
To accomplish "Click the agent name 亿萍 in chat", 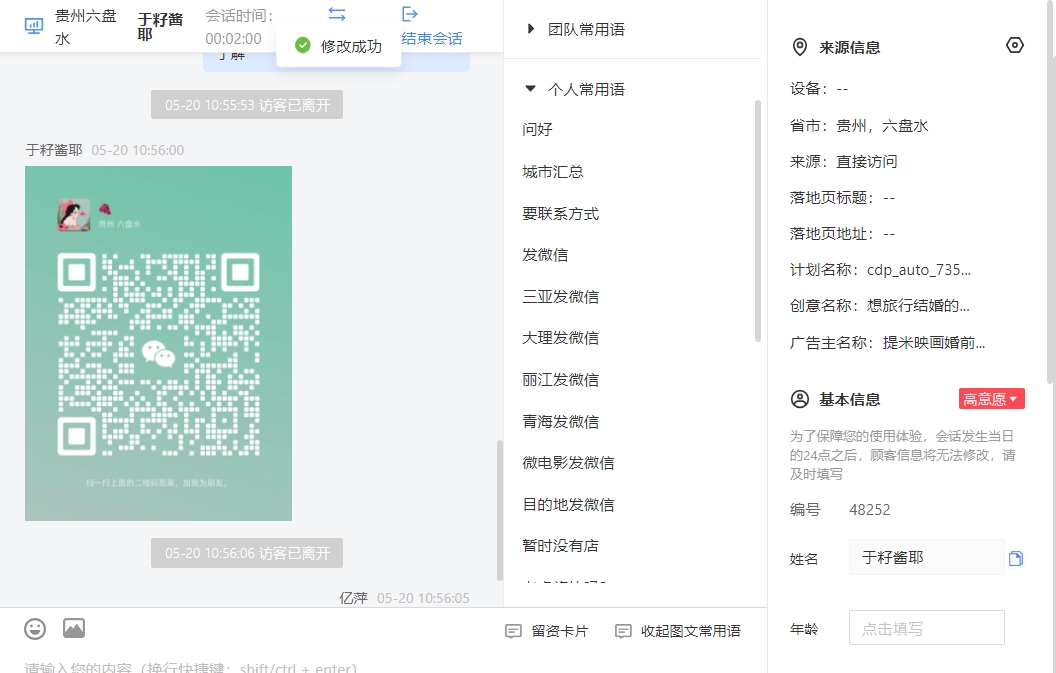I will pos(354,598).
